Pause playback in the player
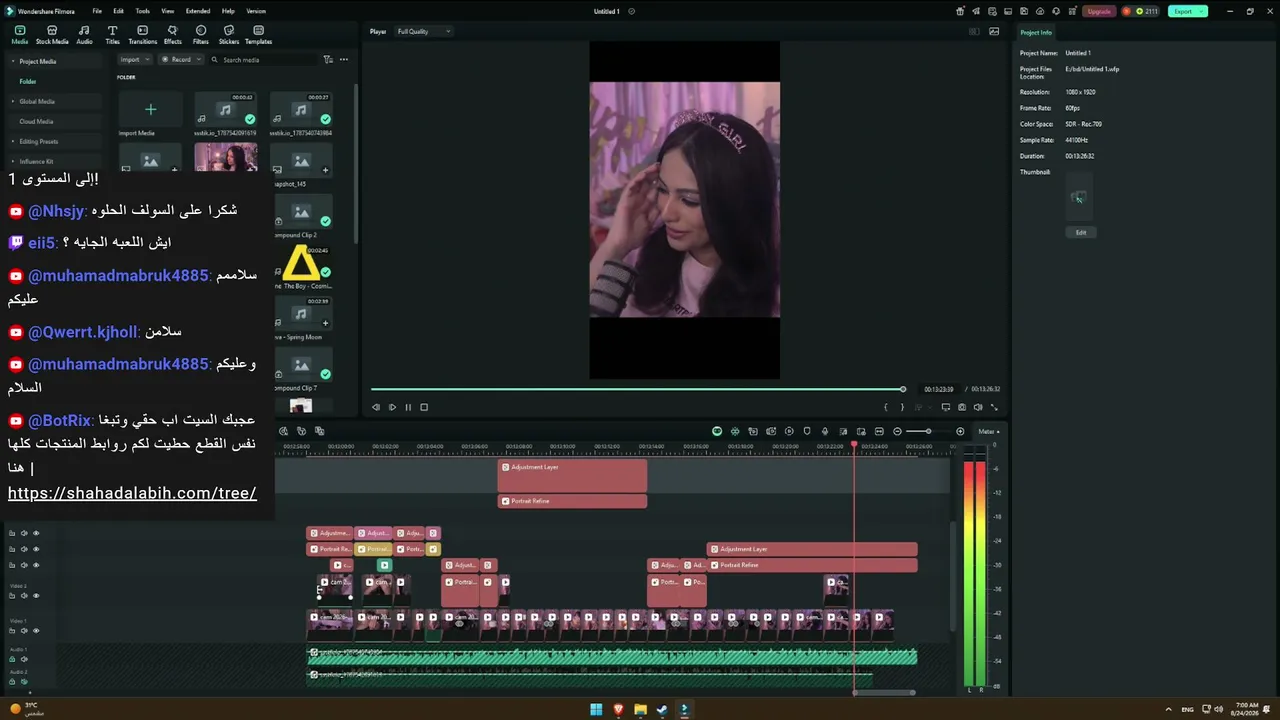 coord(408,407)
